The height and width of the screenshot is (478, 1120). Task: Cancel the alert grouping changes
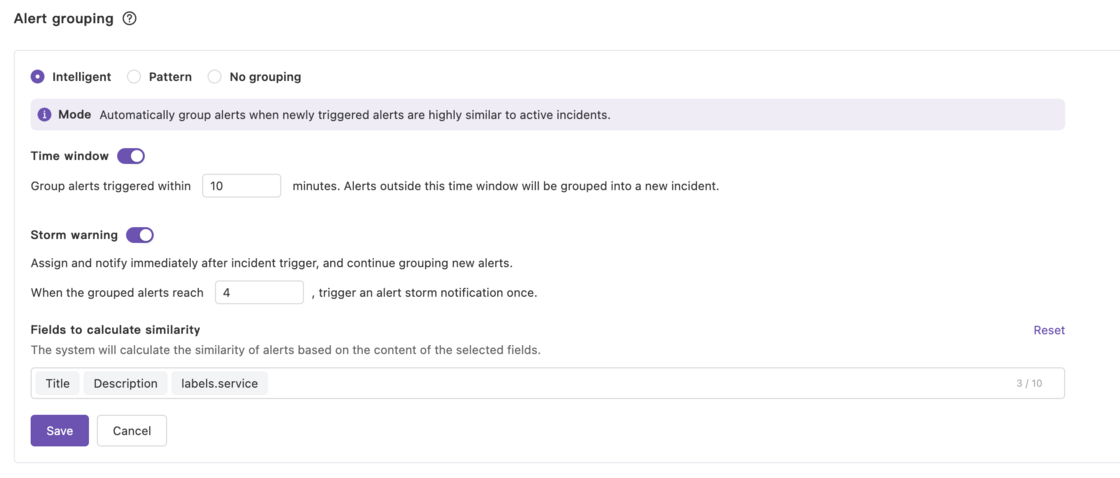(132, 431)
